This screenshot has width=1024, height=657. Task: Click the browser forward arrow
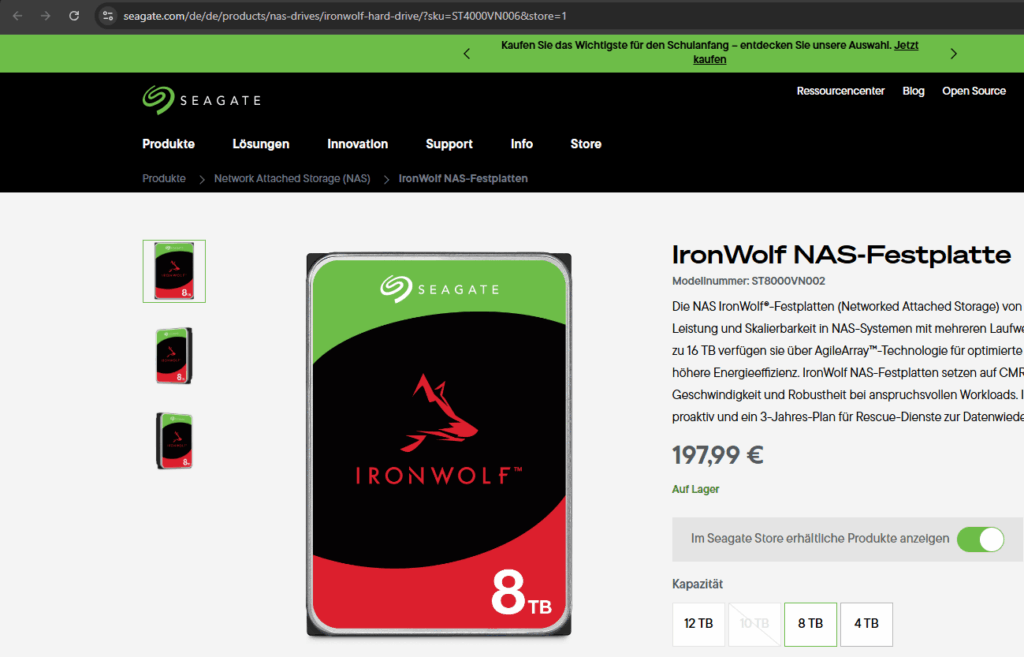45,16
